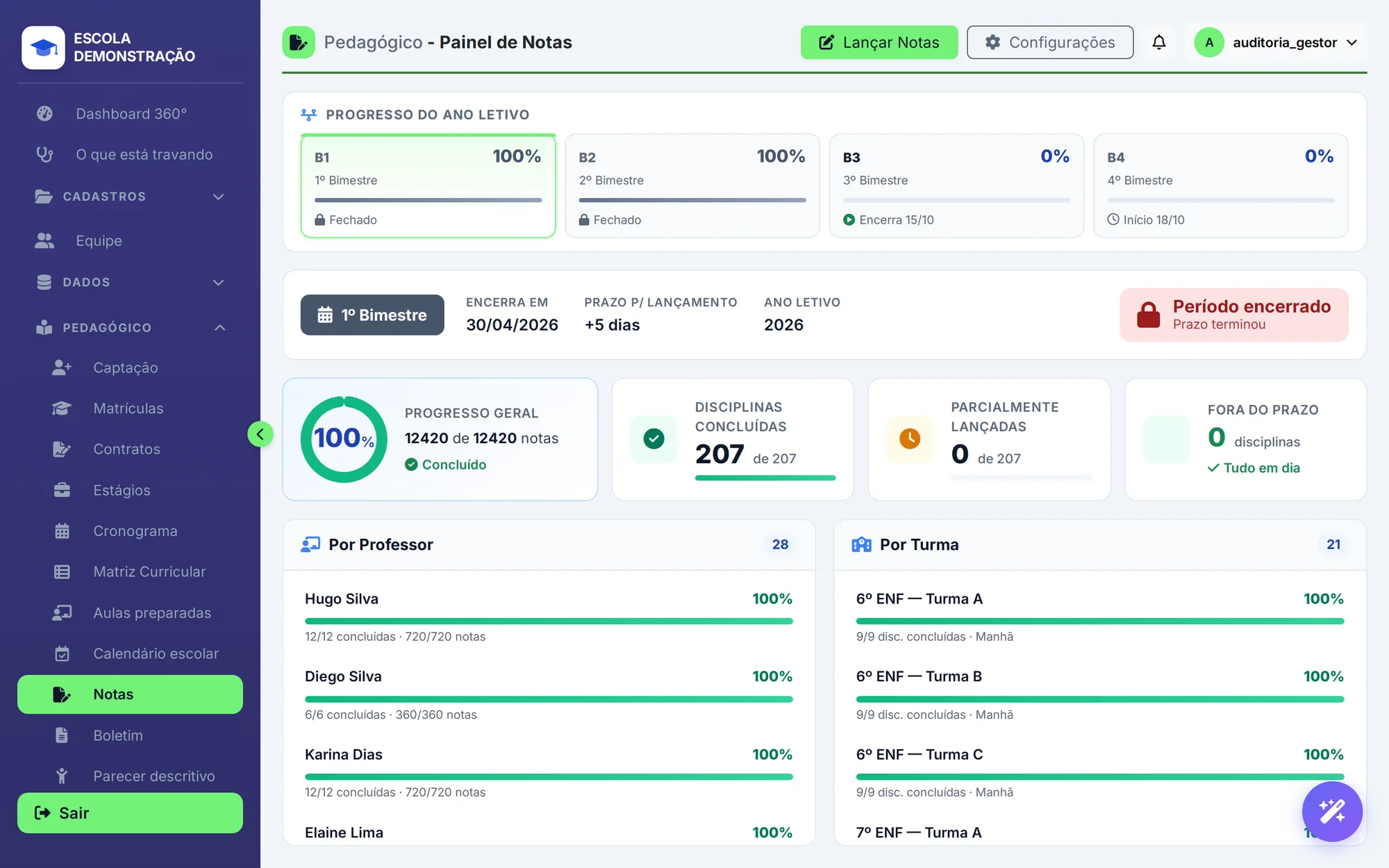Click the Período encerrado status badge

(1234, 315)
